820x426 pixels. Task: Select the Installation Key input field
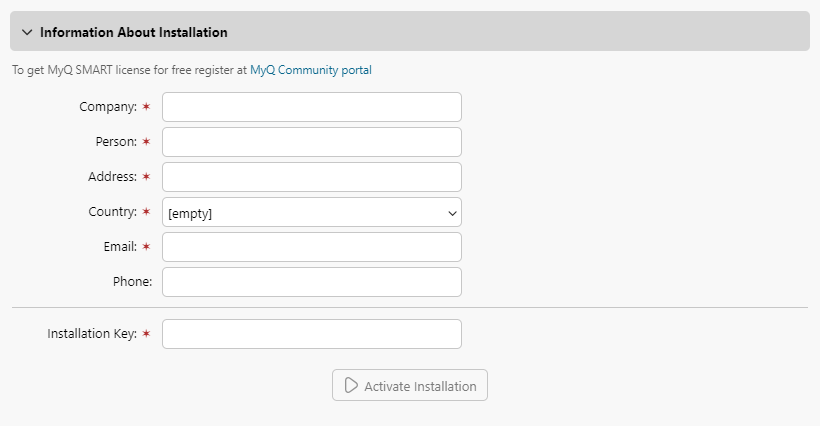[x=311, y=334]
